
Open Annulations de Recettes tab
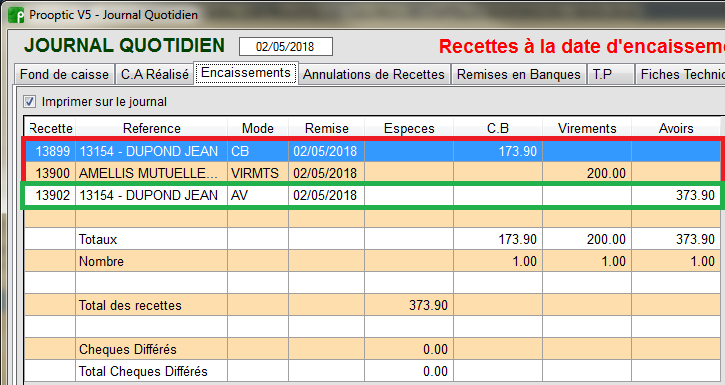point(374,74)
